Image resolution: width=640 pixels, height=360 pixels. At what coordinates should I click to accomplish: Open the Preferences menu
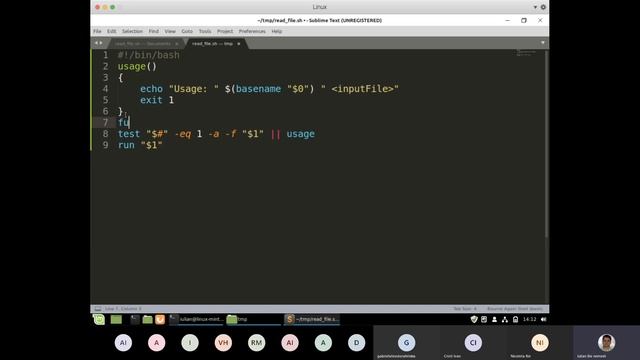click(252, 31)
